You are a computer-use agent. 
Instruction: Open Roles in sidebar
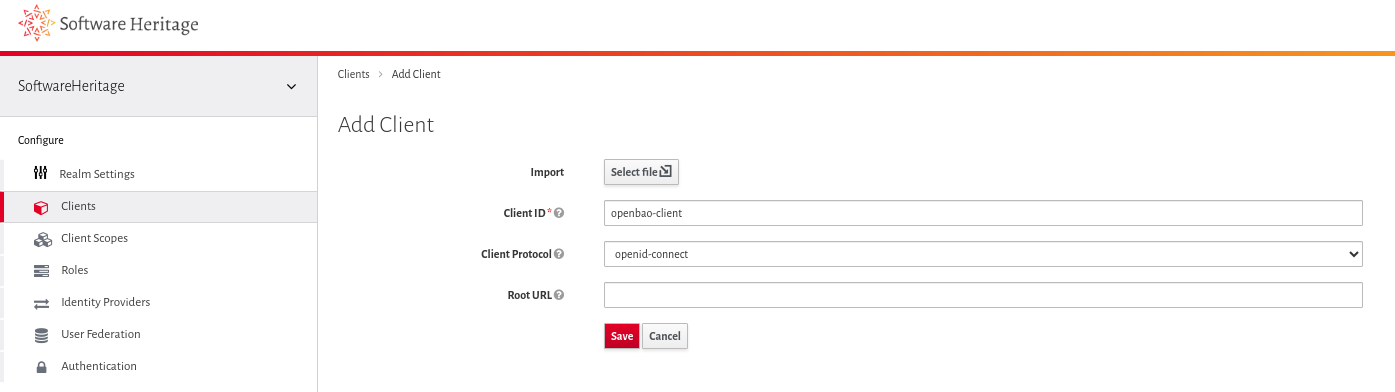pyautogui.click(x=159, y=270)
